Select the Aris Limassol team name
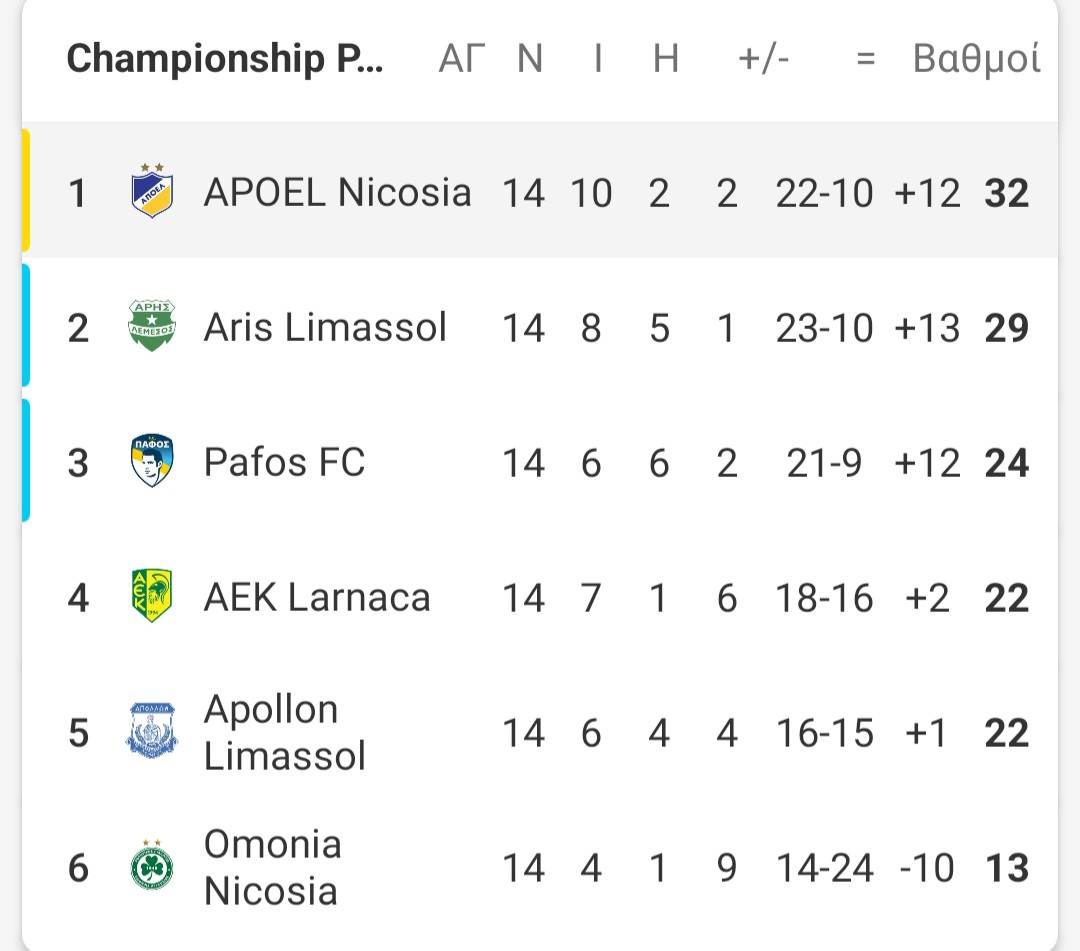This screenshot has width=1080, height=951. point(325,327)
